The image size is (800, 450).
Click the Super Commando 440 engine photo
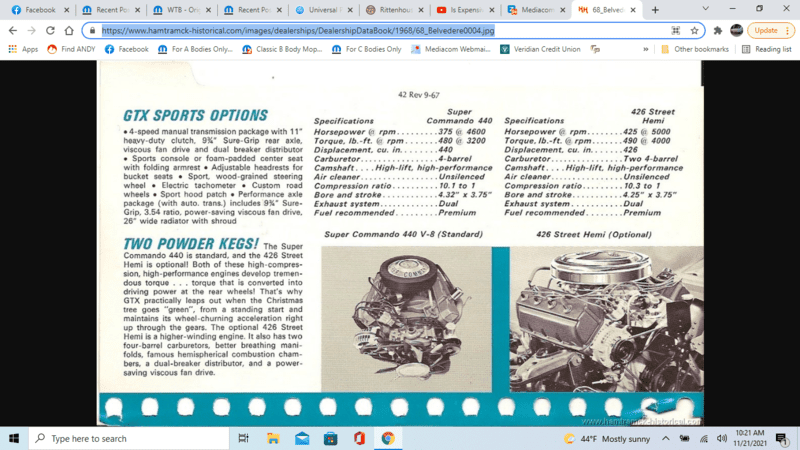406,319
